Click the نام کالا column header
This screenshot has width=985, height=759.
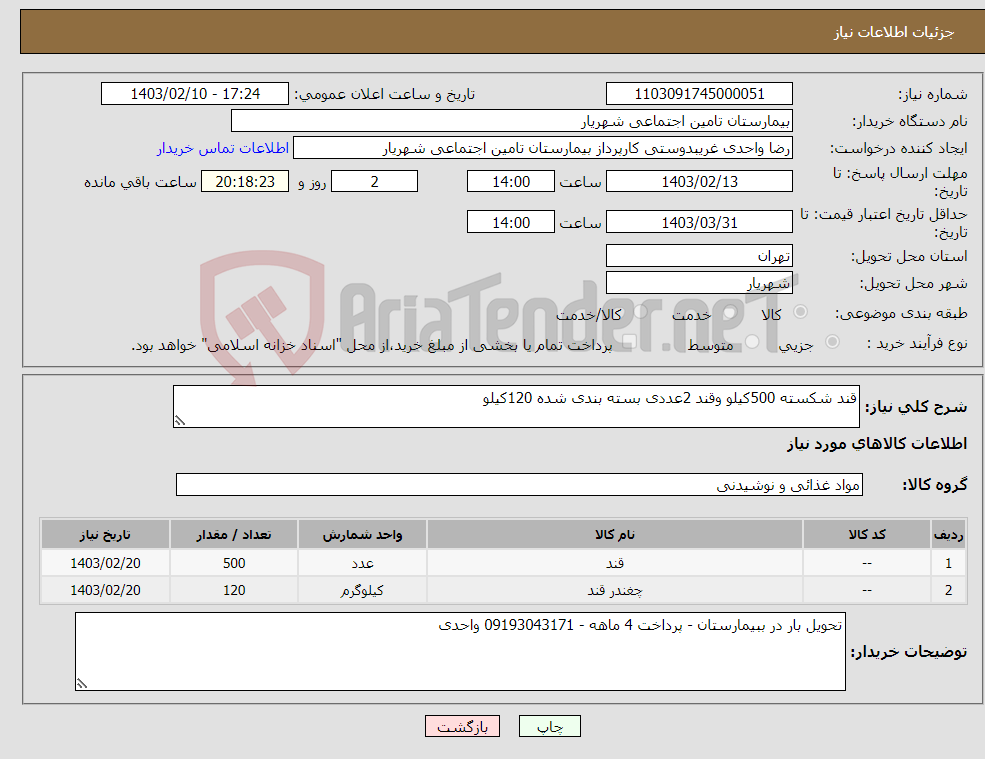click(x=615, y=535)
